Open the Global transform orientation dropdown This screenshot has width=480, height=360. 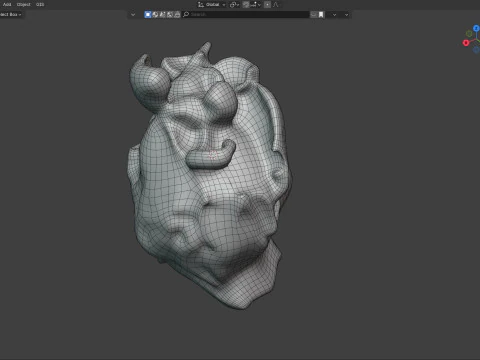click(x=212, y=5)
